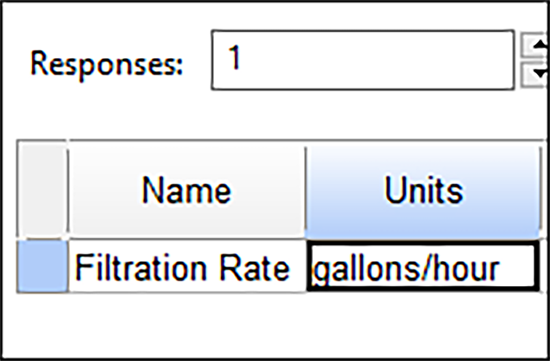Click the divider between Name and Units headers
Viewport: 550px width, 361px height.
306,190
